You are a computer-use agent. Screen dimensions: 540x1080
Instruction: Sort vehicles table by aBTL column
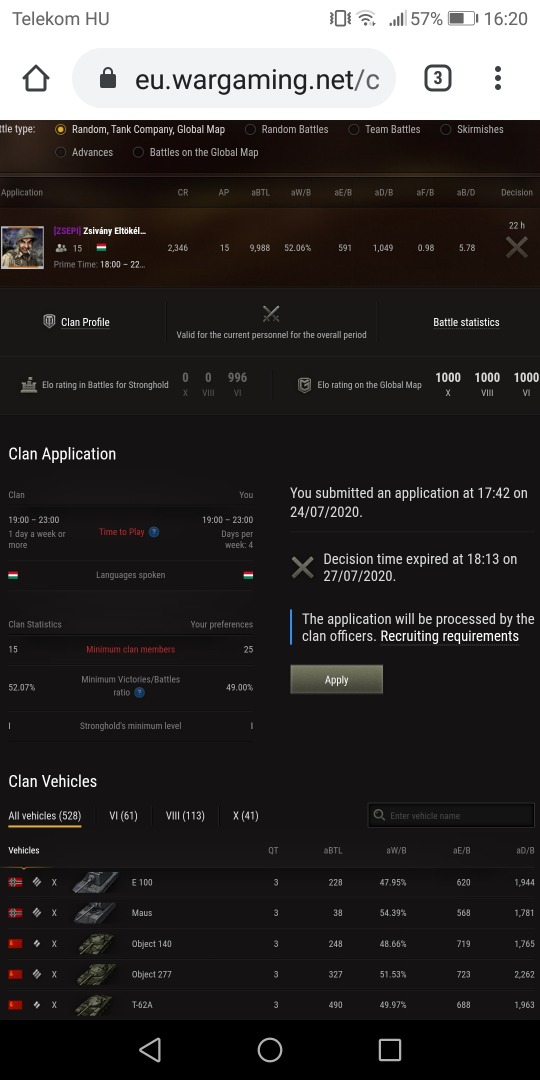coord(333,851)
